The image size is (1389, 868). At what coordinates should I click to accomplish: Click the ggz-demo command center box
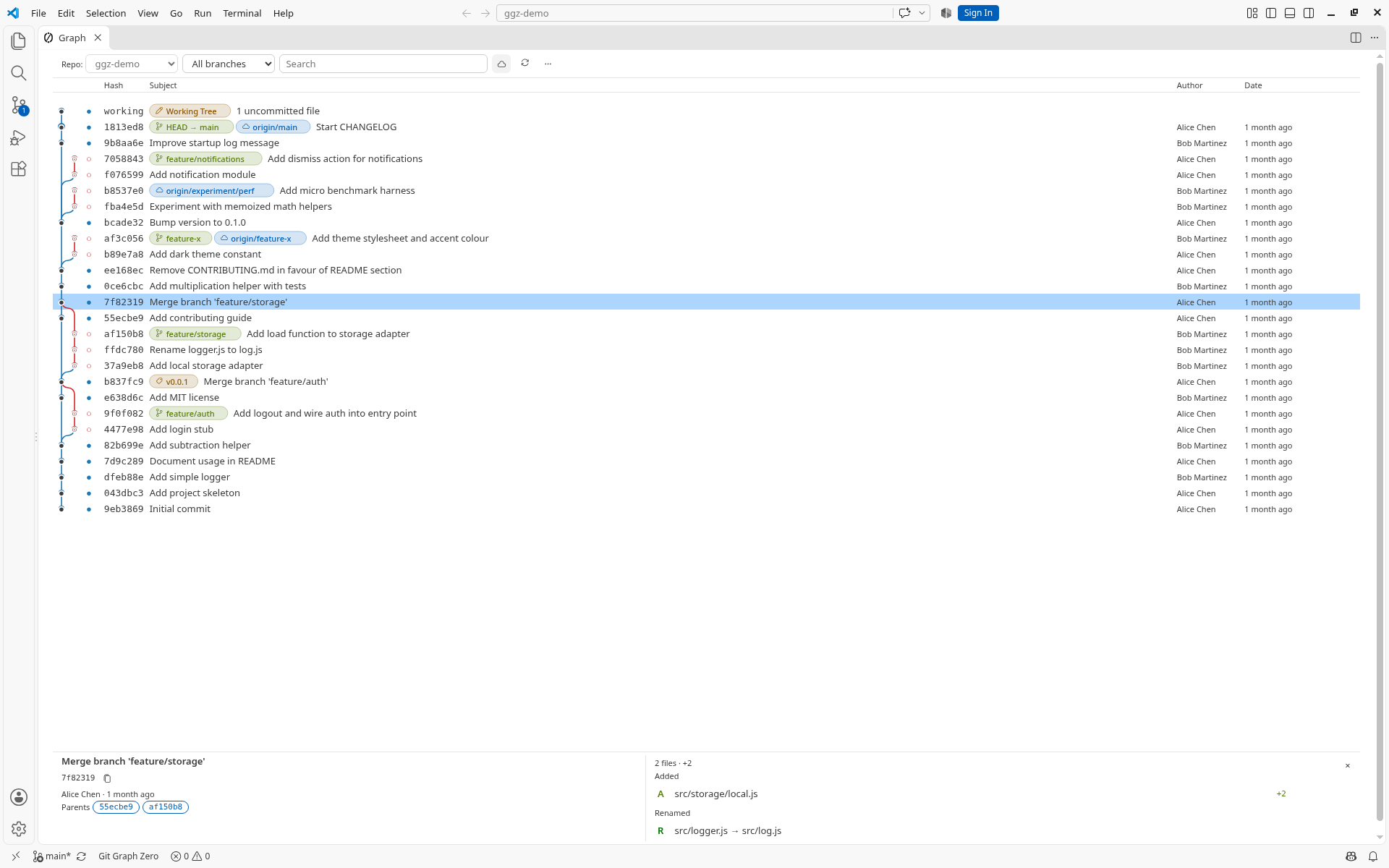(x=694, y=13)
